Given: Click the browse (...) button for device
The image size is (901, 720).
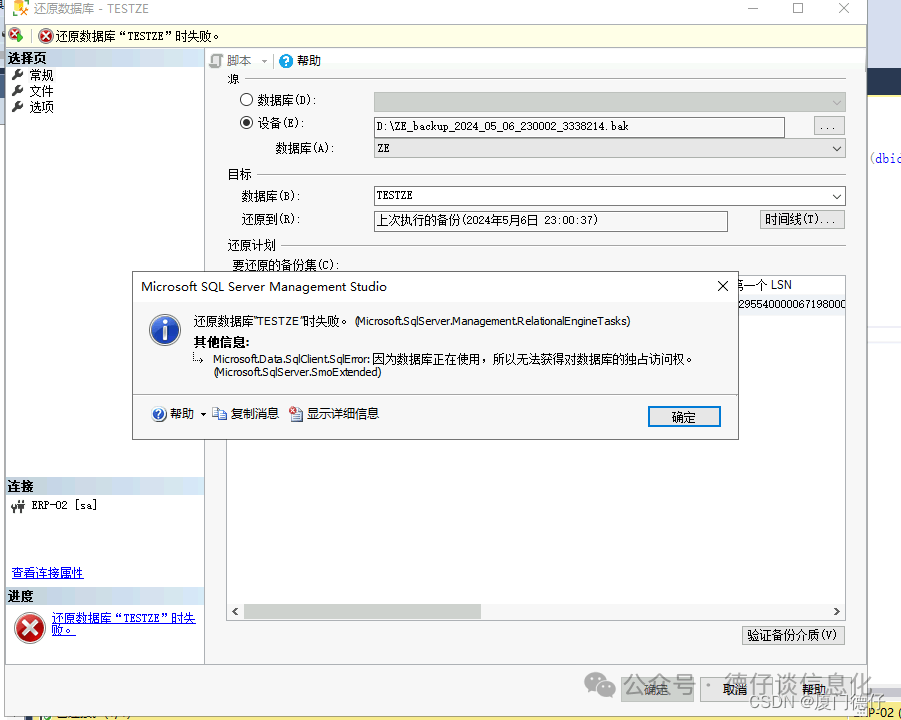Looking at the screenshot, I should (829, 126).
